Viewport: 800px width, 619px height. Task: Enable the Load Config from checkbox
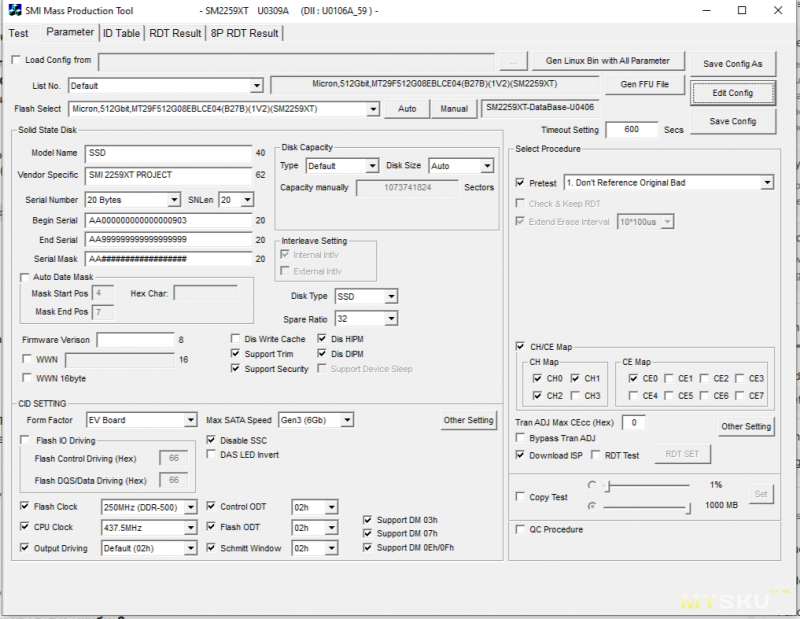tap(16, 60)
